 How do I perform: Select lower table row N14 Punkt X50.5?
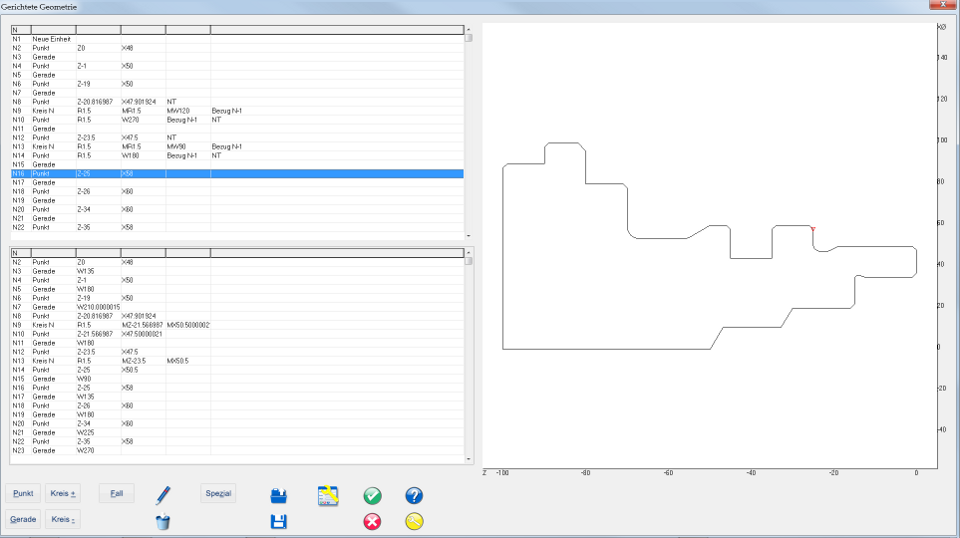238,370
